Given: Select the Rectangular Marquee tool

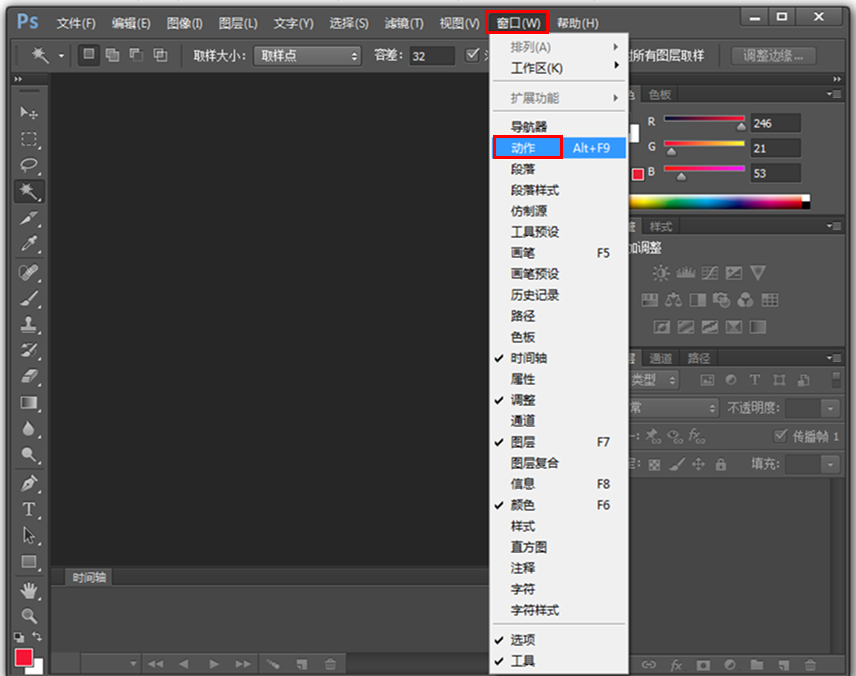Looking at the screenshot, I should (29, 140).
